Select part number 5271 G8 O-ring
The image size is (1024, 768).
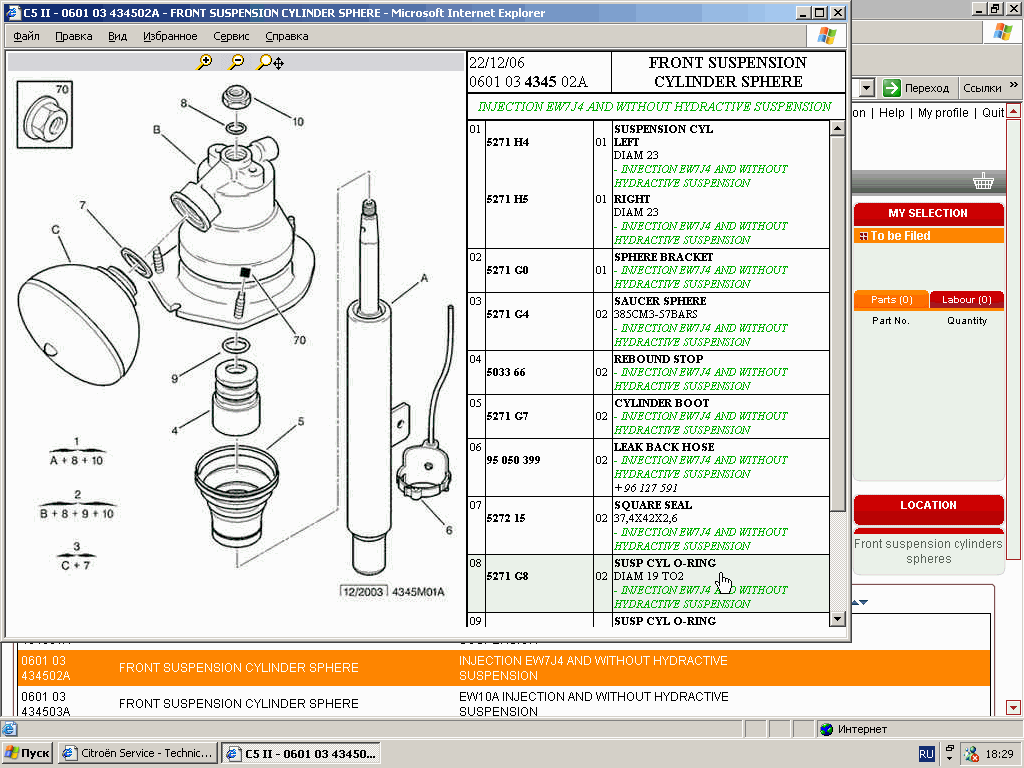tap(507, 576)
